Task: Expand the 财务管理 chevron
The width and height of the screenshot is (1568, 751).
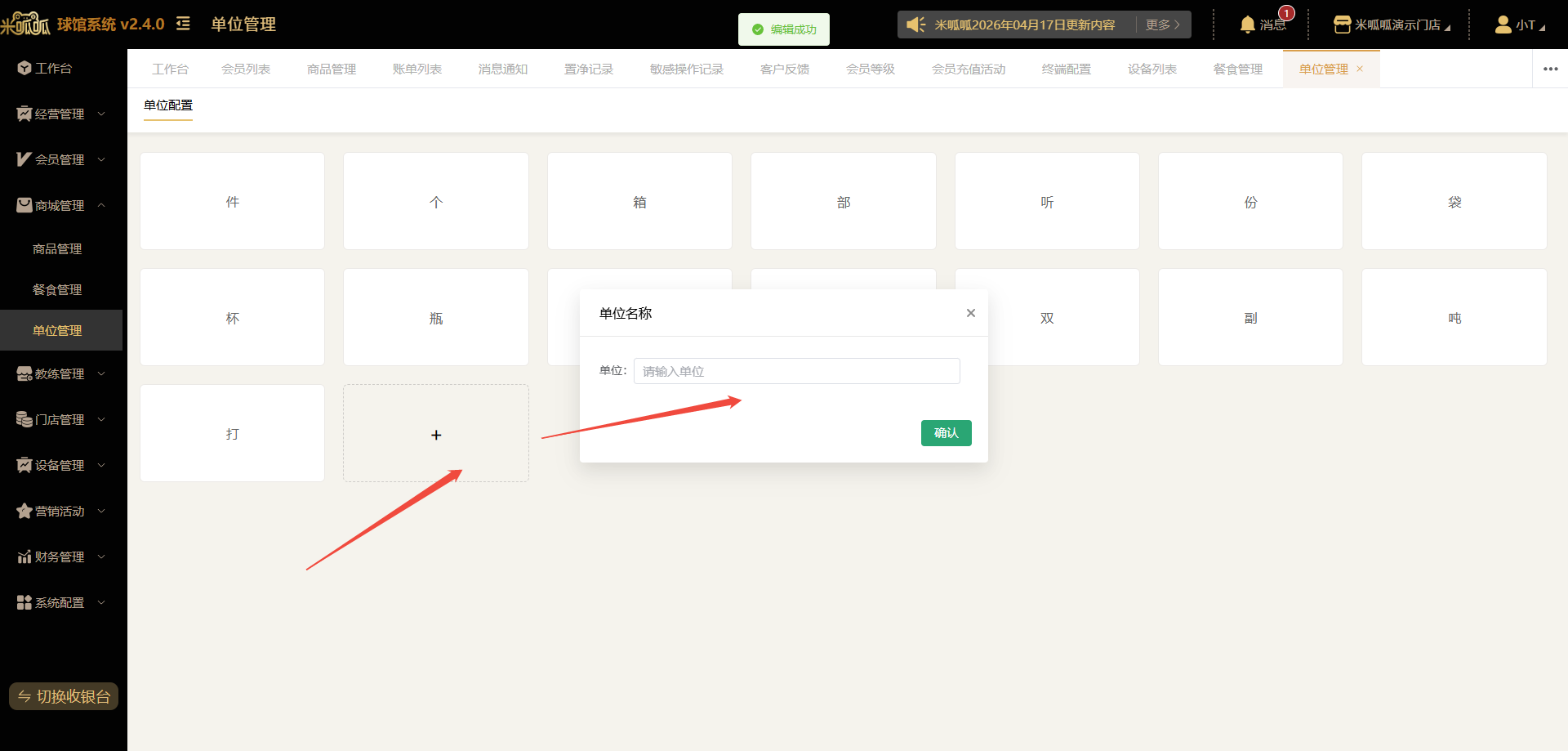Action: (101, 557)
